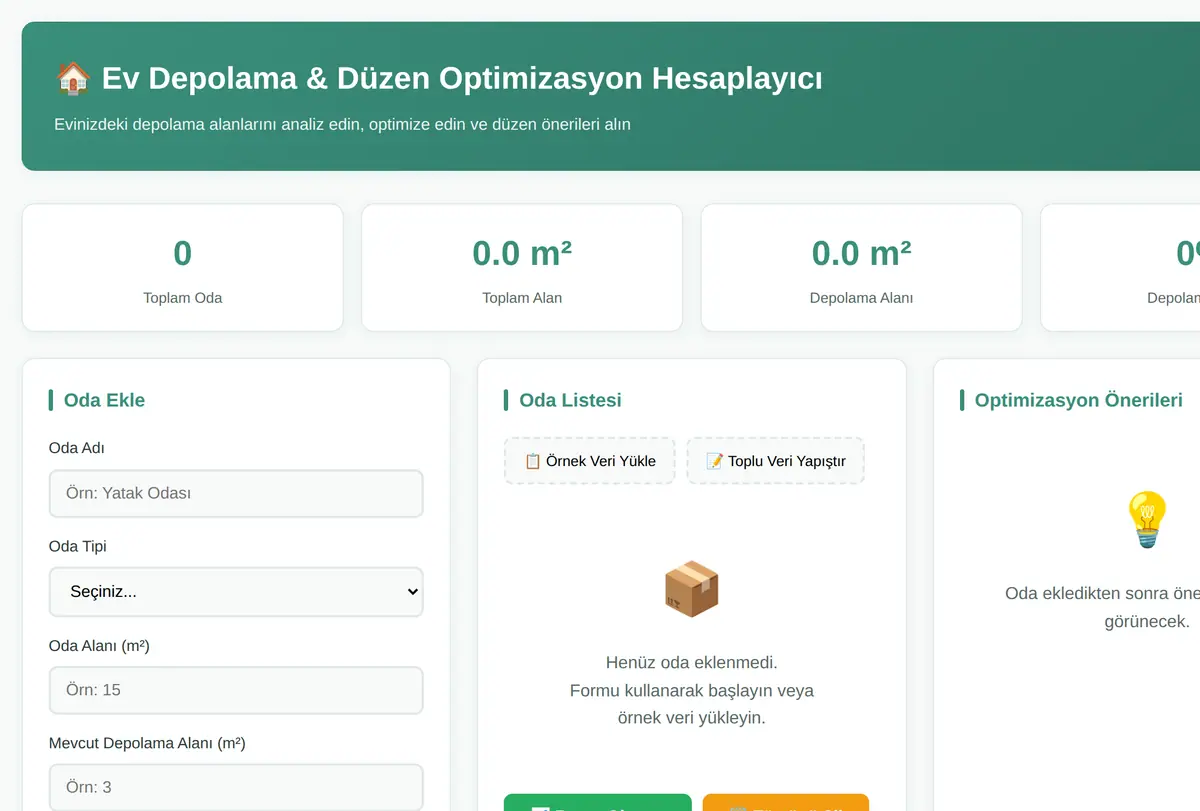
Task: Load sample data with Örnek Veri Yükle
Action: point(590,461)
